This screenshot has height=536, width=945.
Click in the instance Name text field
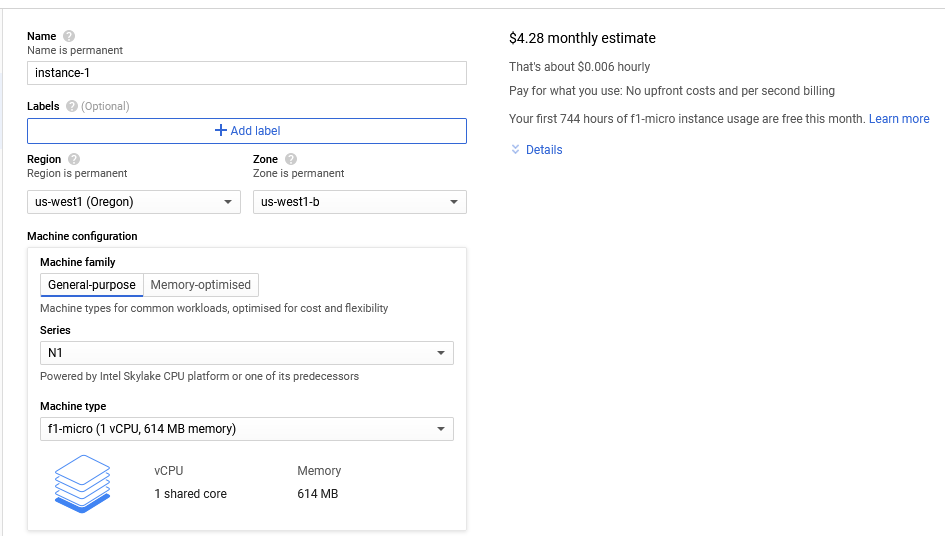246,73
